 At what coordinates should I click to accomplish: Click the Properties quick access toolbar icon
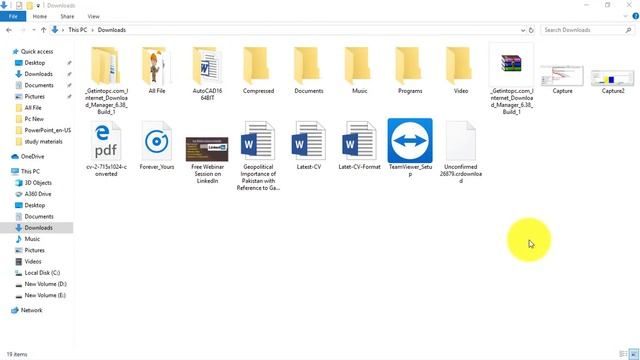[x=19, y=6]
